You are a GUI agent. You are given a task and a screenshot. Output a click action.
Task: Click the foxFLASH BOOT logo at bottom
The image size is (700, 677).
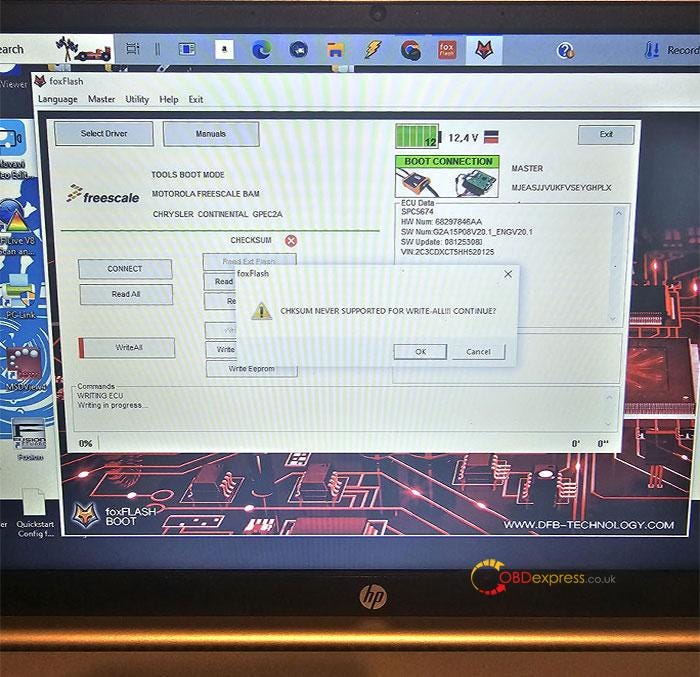click(115, 516)
